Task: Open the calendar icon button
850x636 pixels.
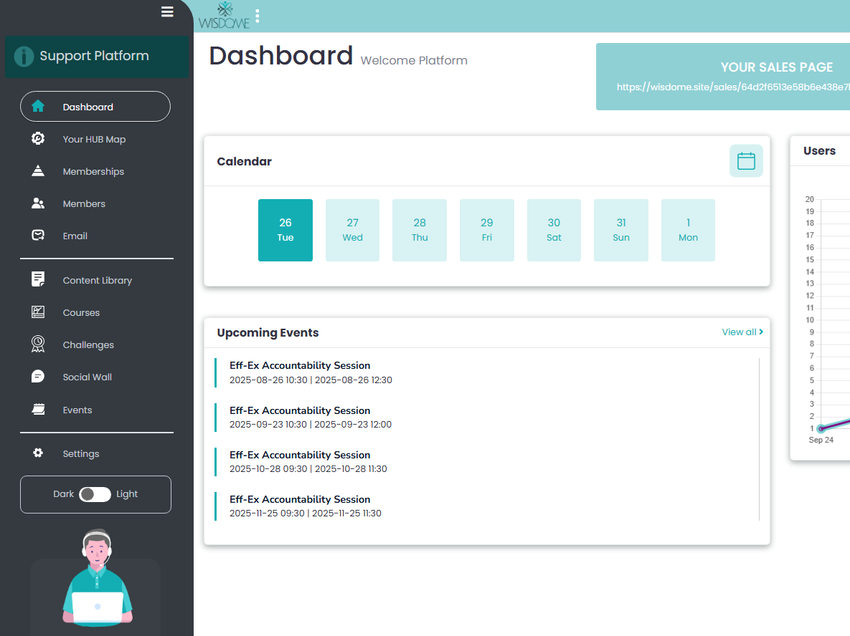Action: pyautogui.click(x=746, y=161)
